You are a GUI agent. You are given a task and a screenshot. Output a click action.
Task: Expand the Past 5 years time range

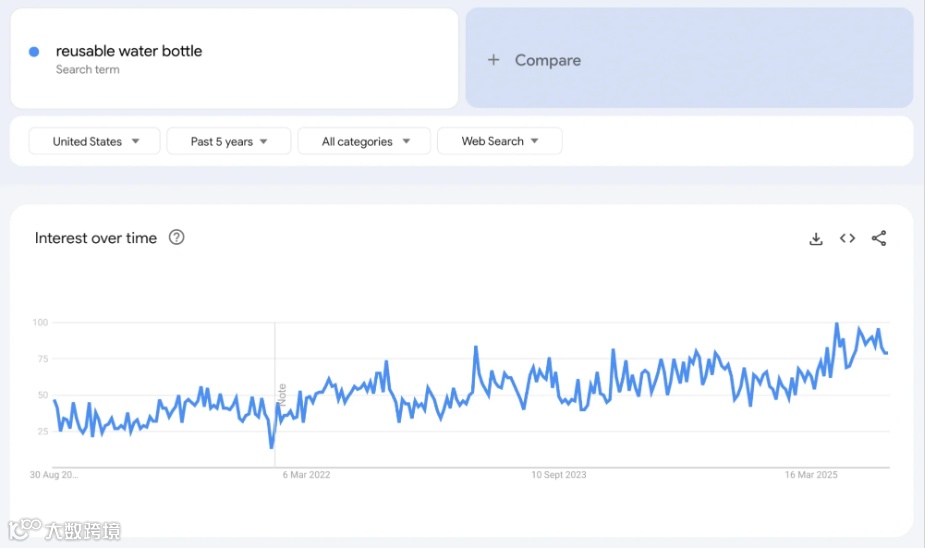[229, 142]
